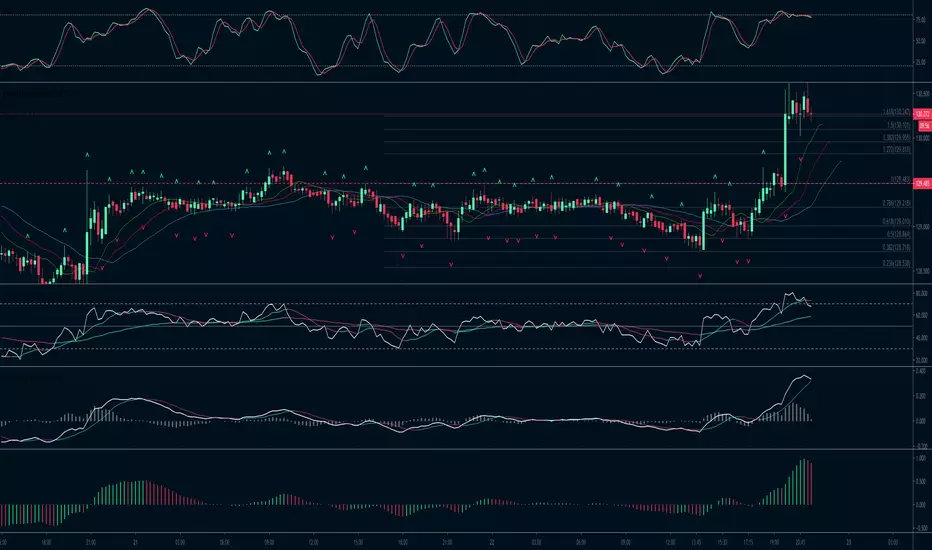Click the 22 date label on time axis

pos(492,542)
